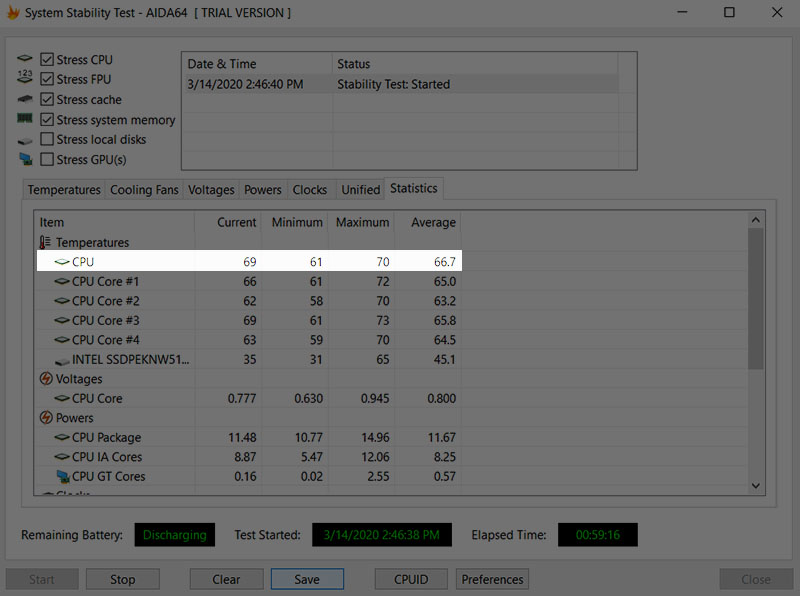Click the Minimum column header
Screen dimensions: 800x596
point(295,222)
